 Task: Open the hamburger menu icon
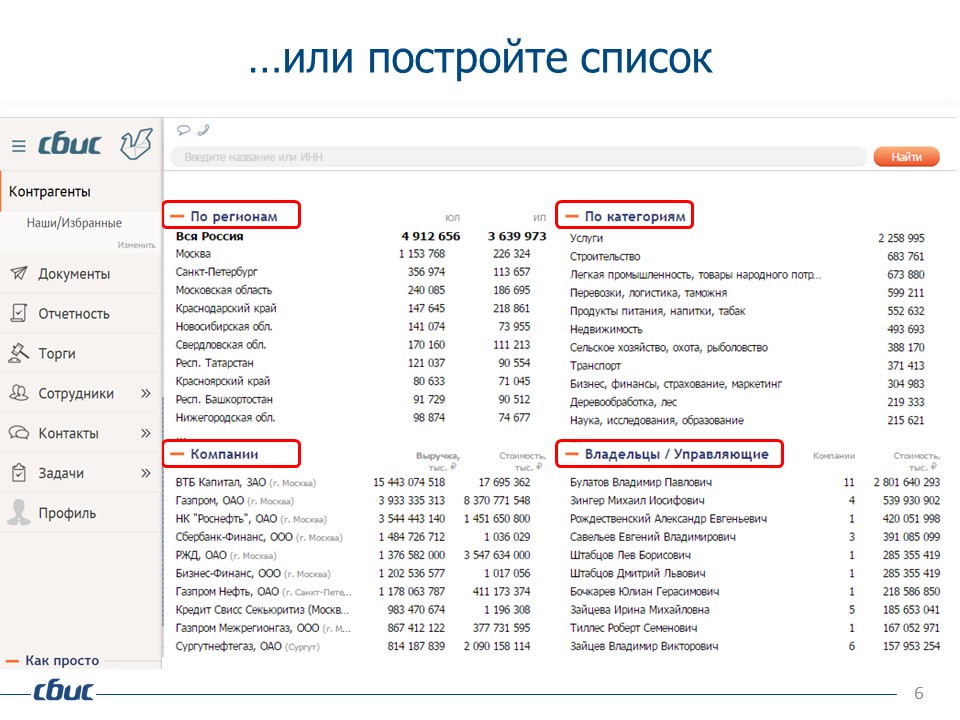(x=19, y=146)
